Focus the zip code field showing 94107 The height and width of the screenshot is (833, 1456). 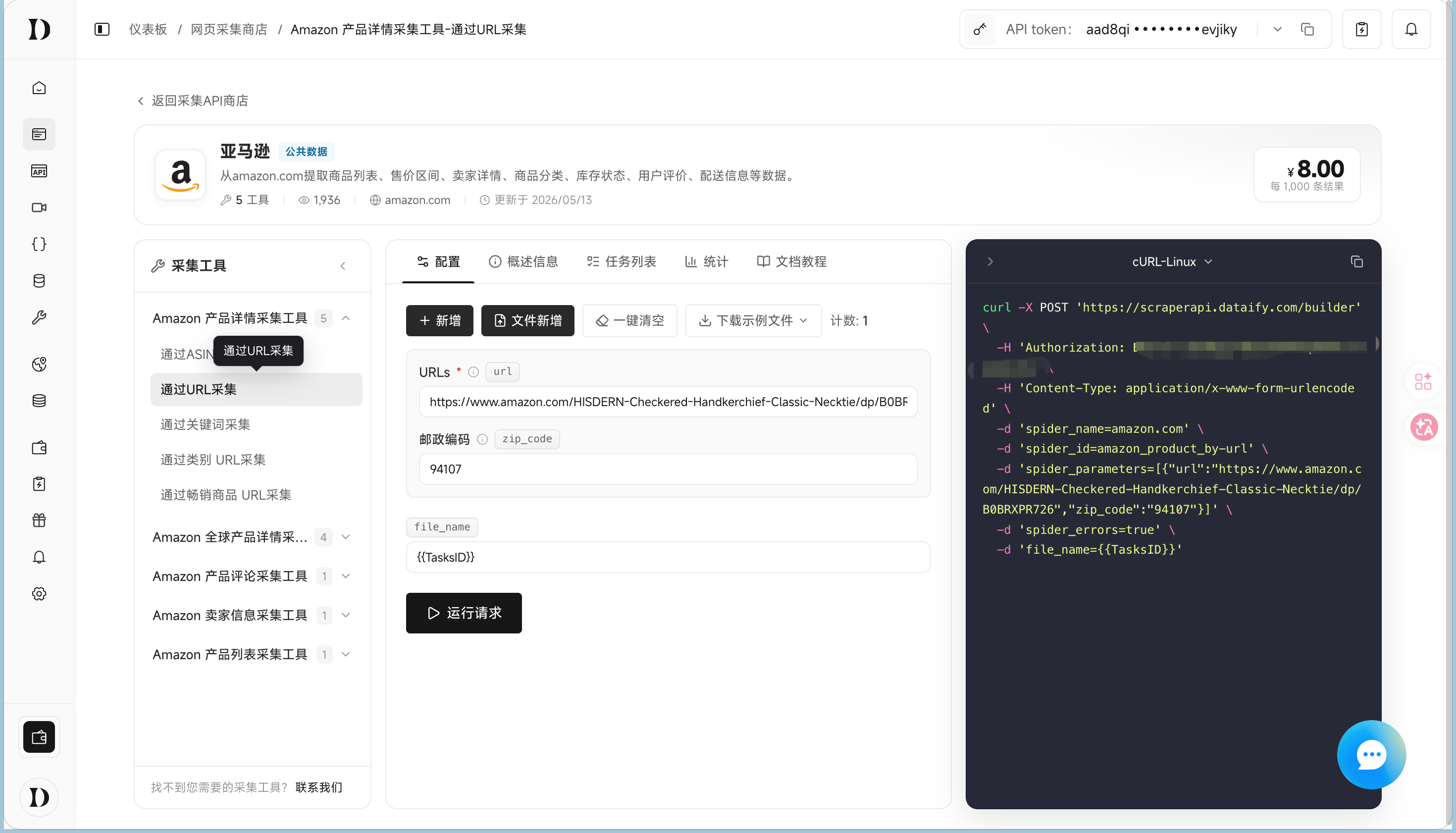click(x=668, y=469)
